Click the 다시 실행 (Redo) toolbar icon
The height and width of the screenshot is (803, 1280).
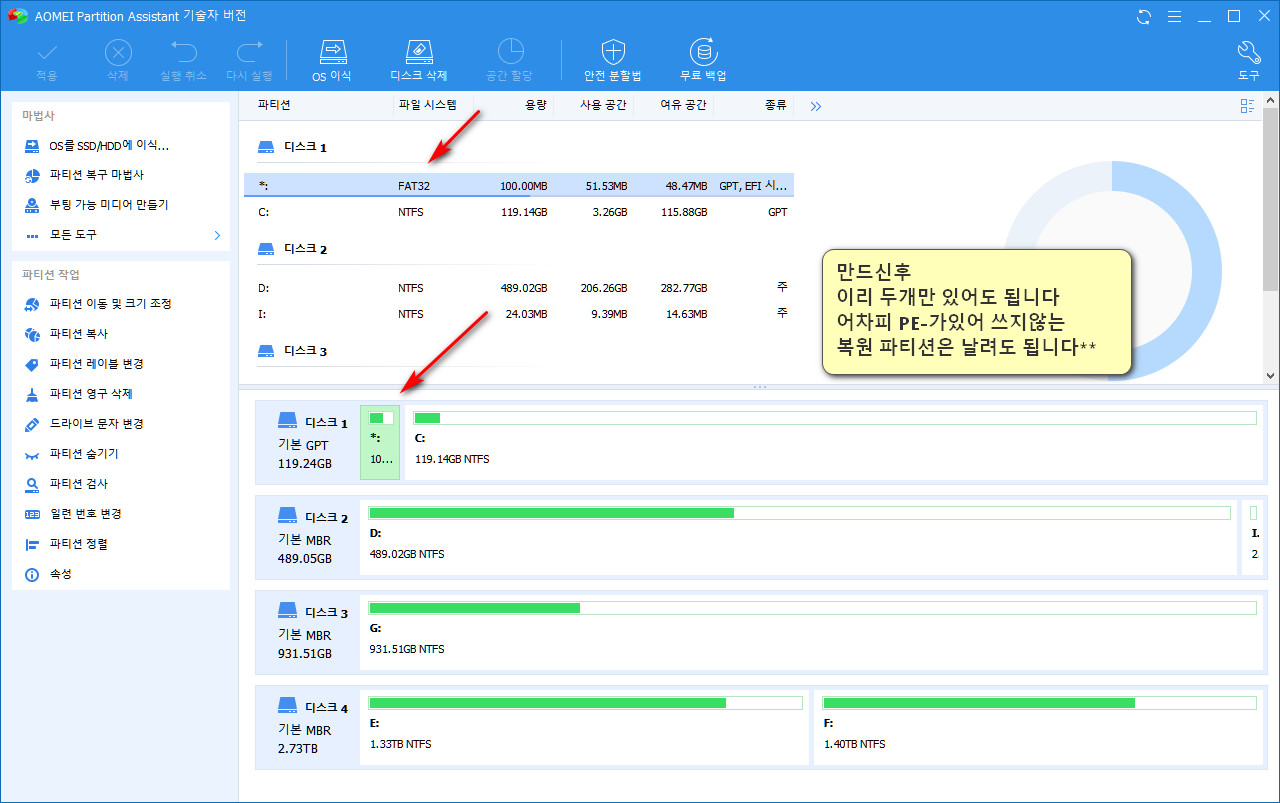coord(249,61)
